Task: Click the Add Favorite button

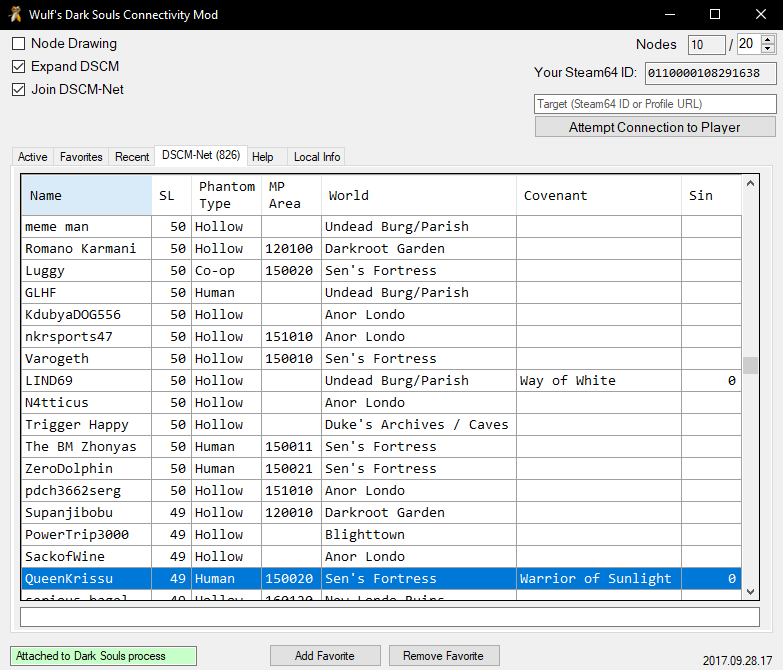Action: point(325,656)
